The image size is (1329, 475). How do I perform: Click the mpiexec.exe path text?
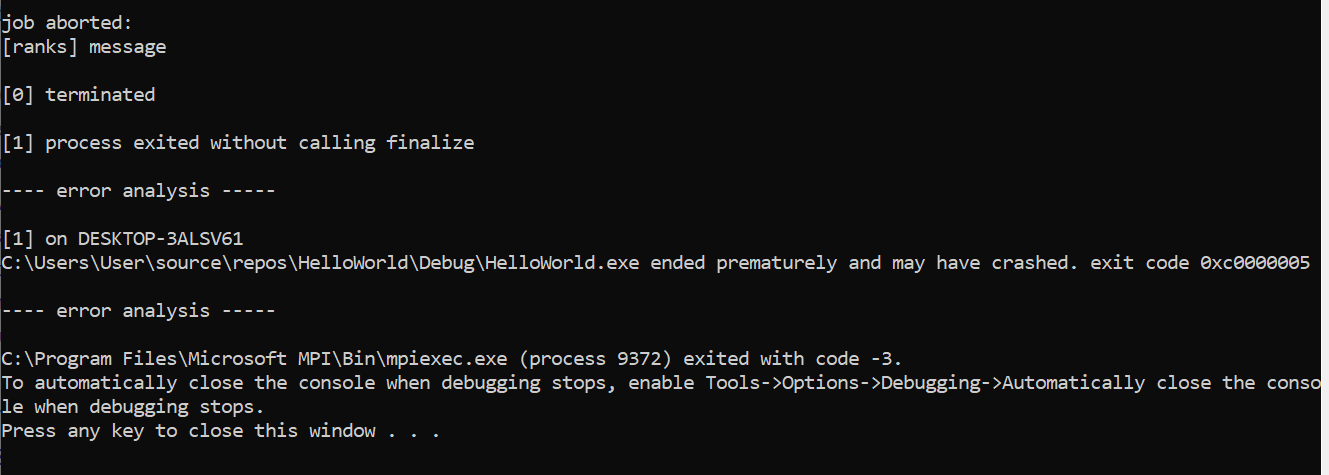(255, 359)
